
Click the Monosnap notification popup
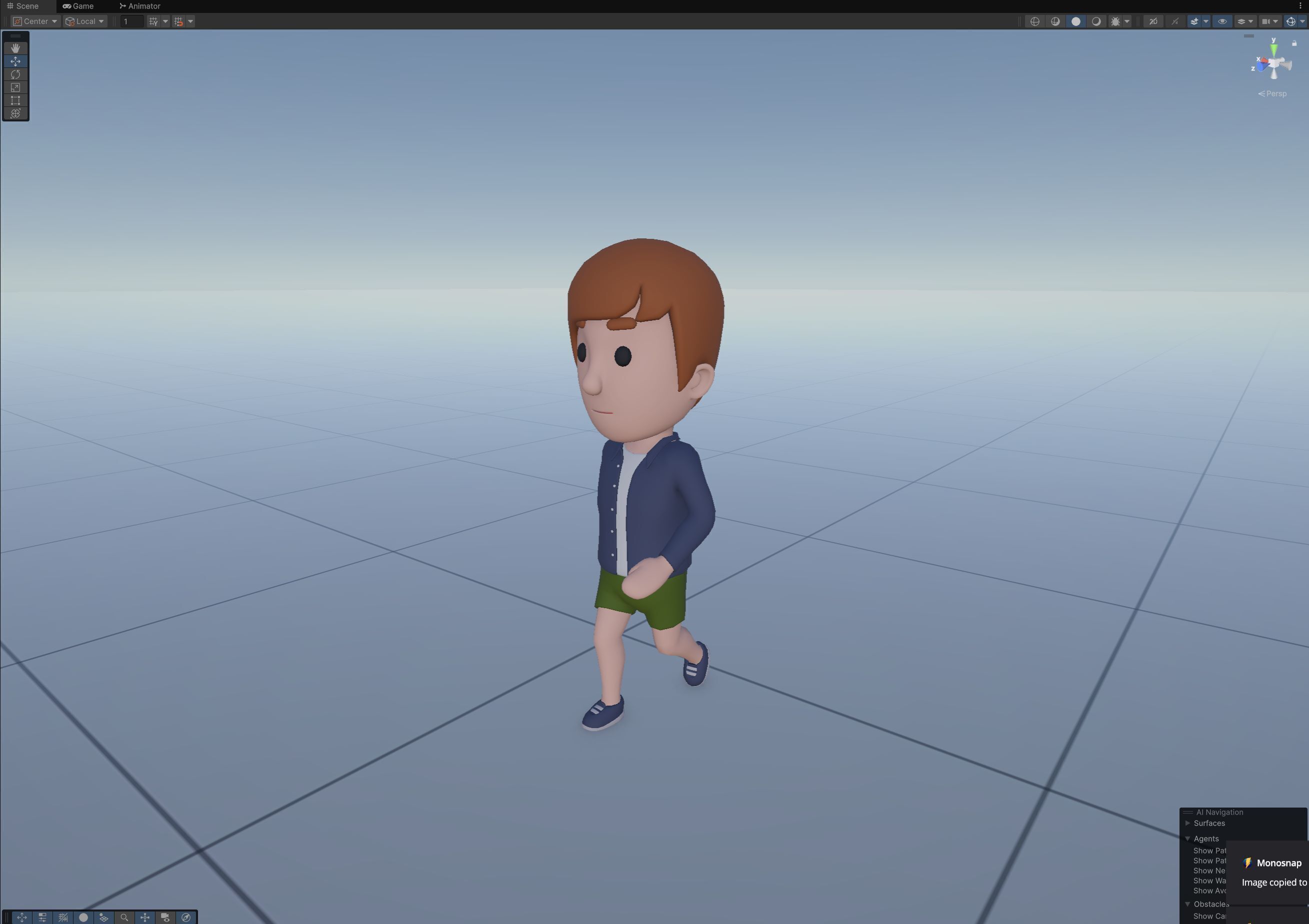click(x=1267, y=873)
